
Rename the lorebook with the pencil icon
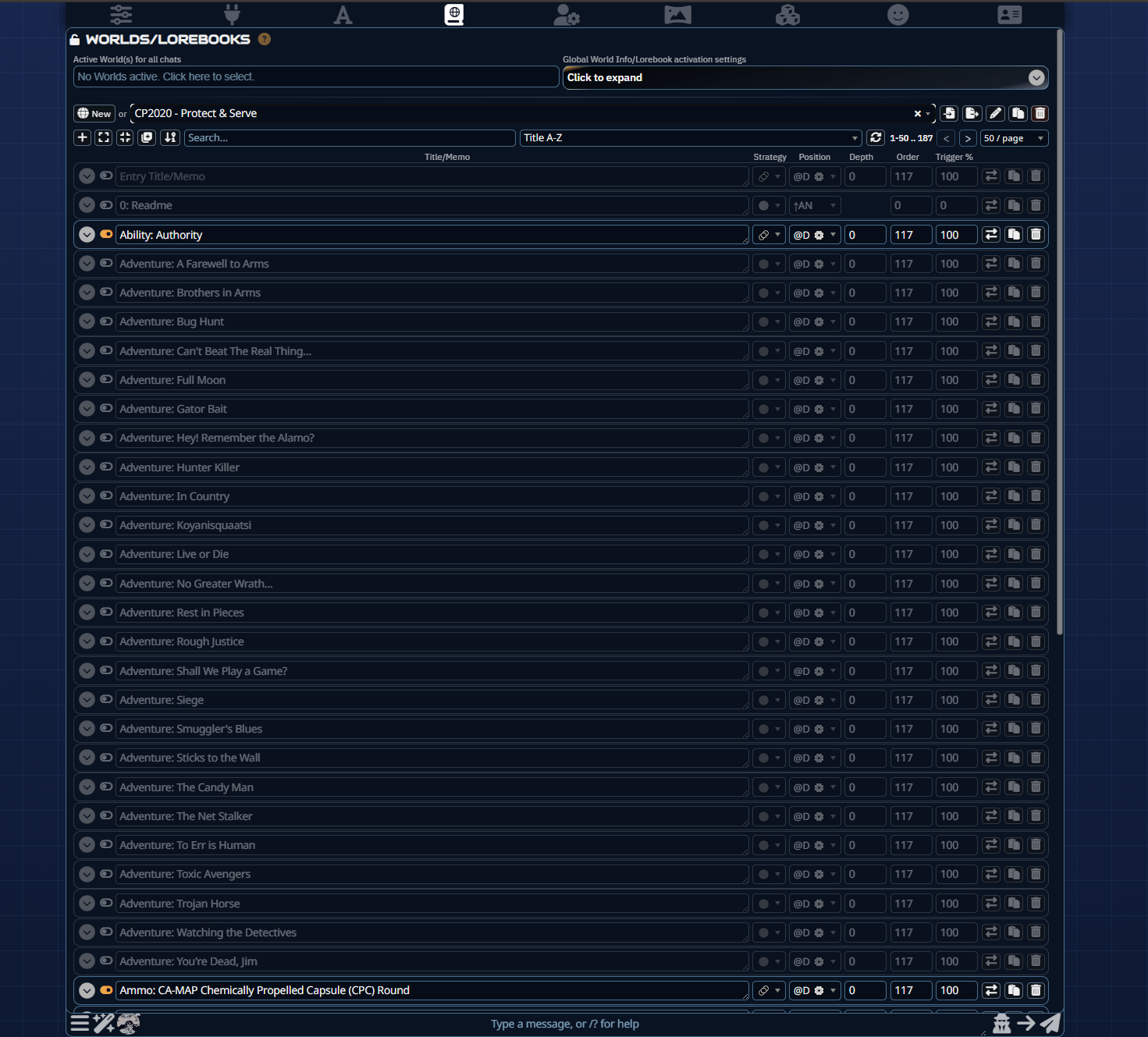pyautogui.click(x=995, y=113)
